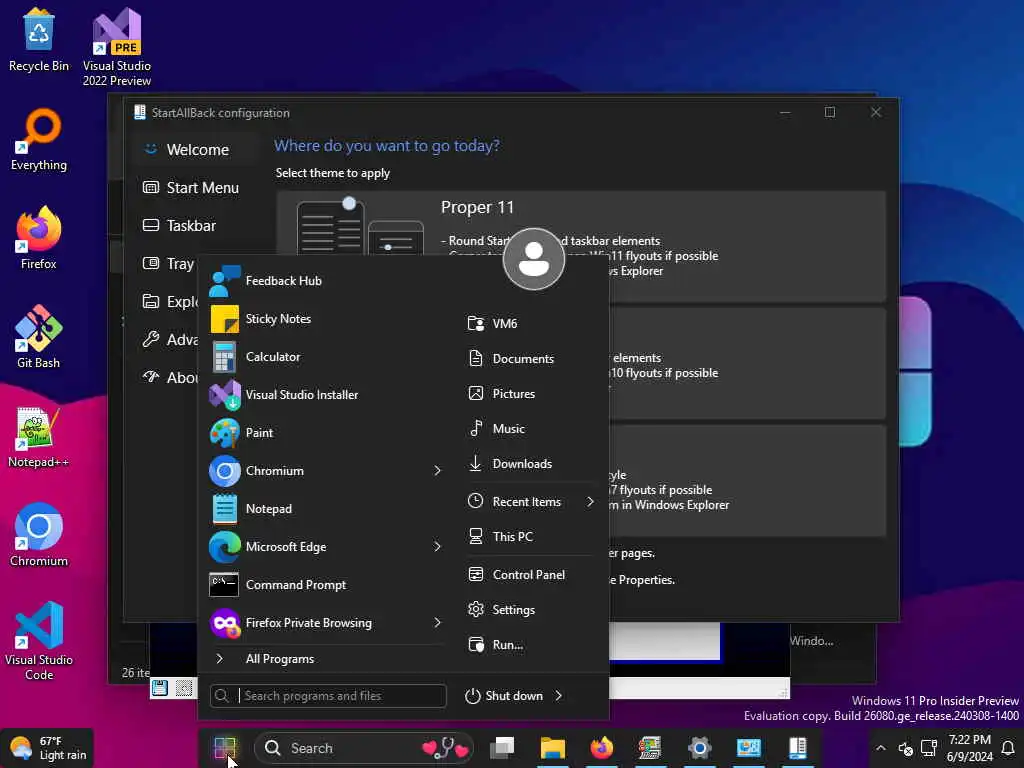Image resolution: width=1024 pixels, height=768 pixels.
Task: Click the user account avatar picture
Action: pos(534,259)
